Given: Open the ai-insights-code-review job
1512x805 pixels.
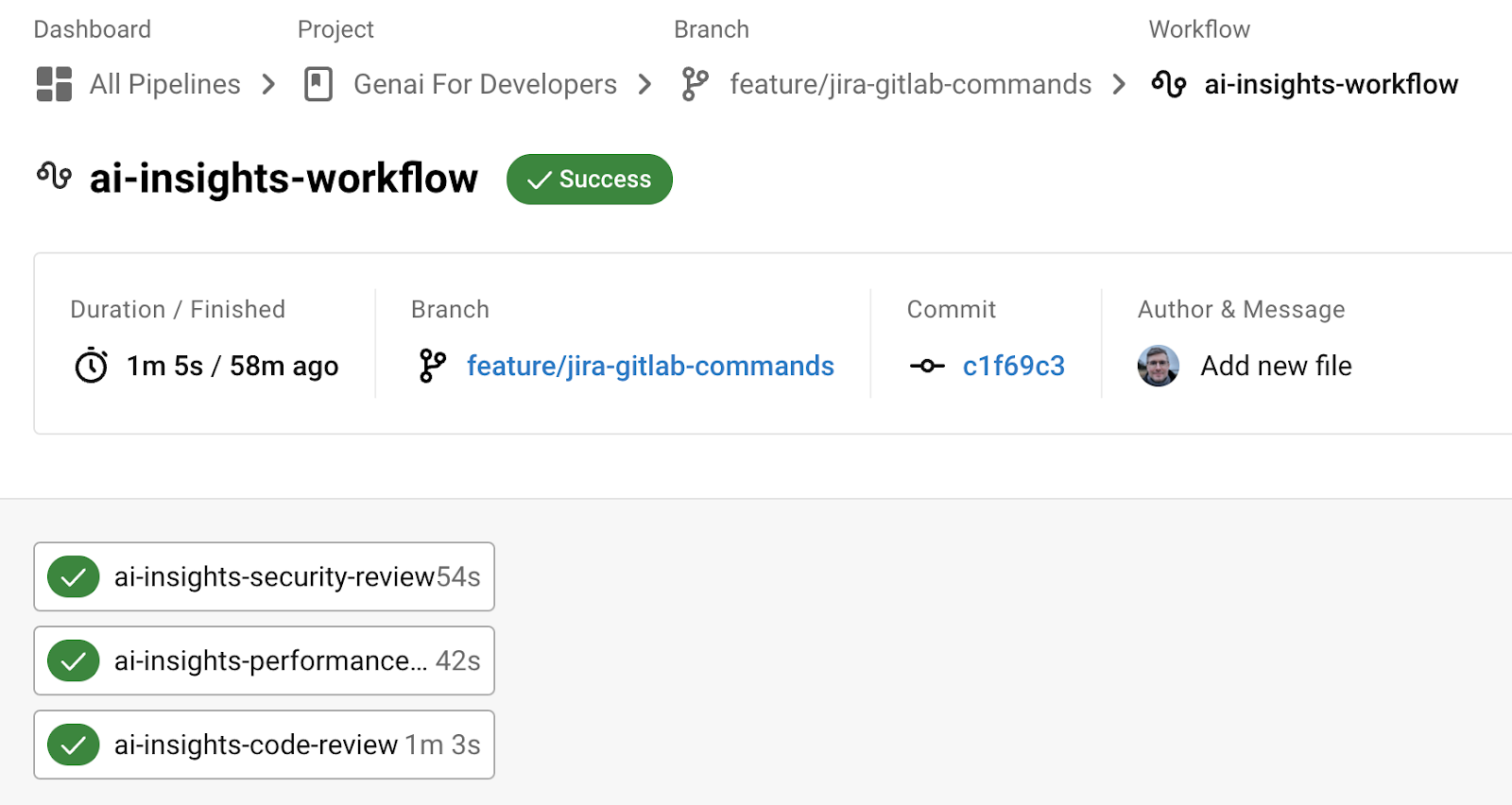Looking at the screenshot, I should click(257, 745).
